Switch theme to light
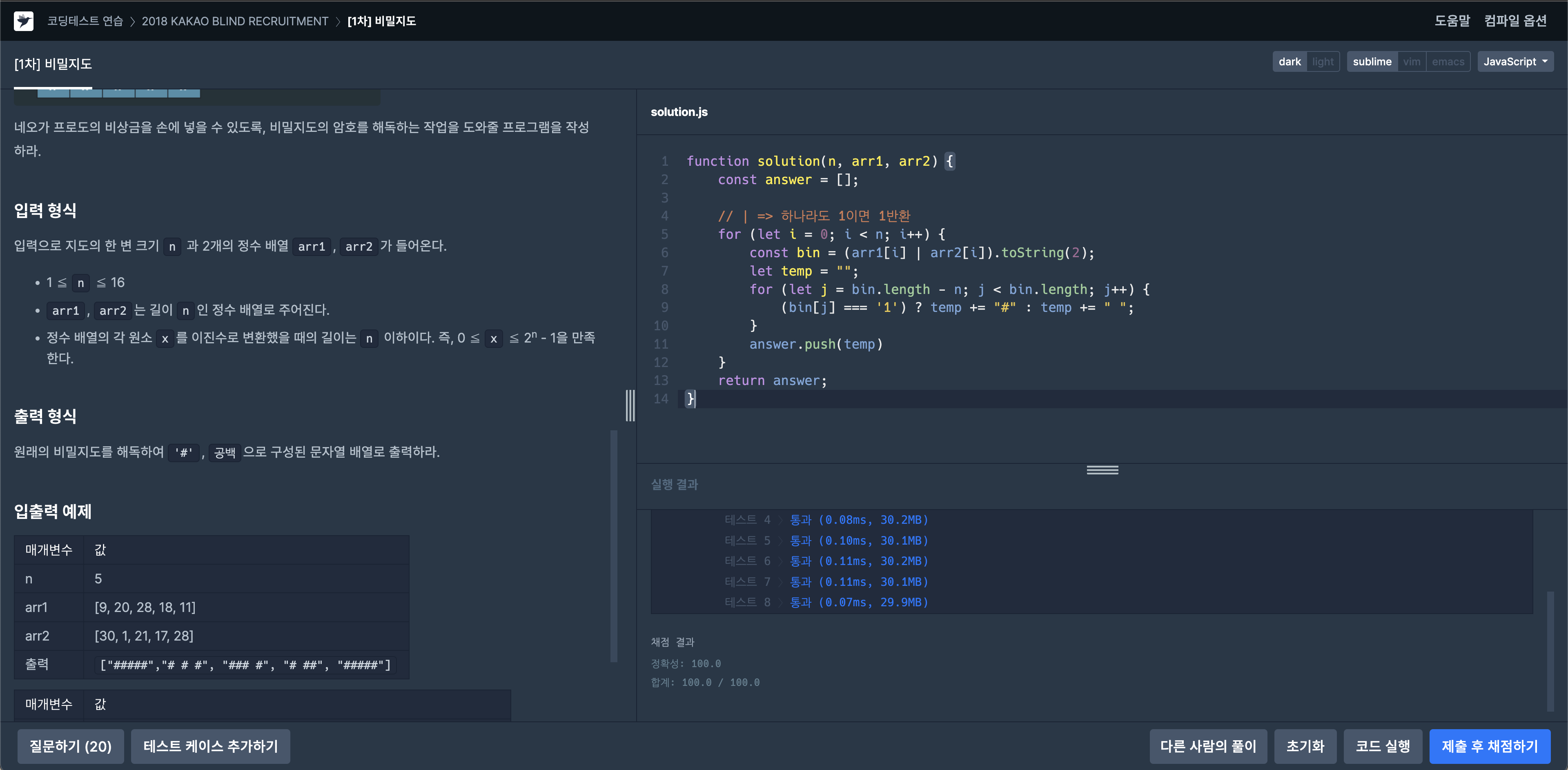Image resolution: width=1568 pixels, height=770 pixels. (1323, 62)
